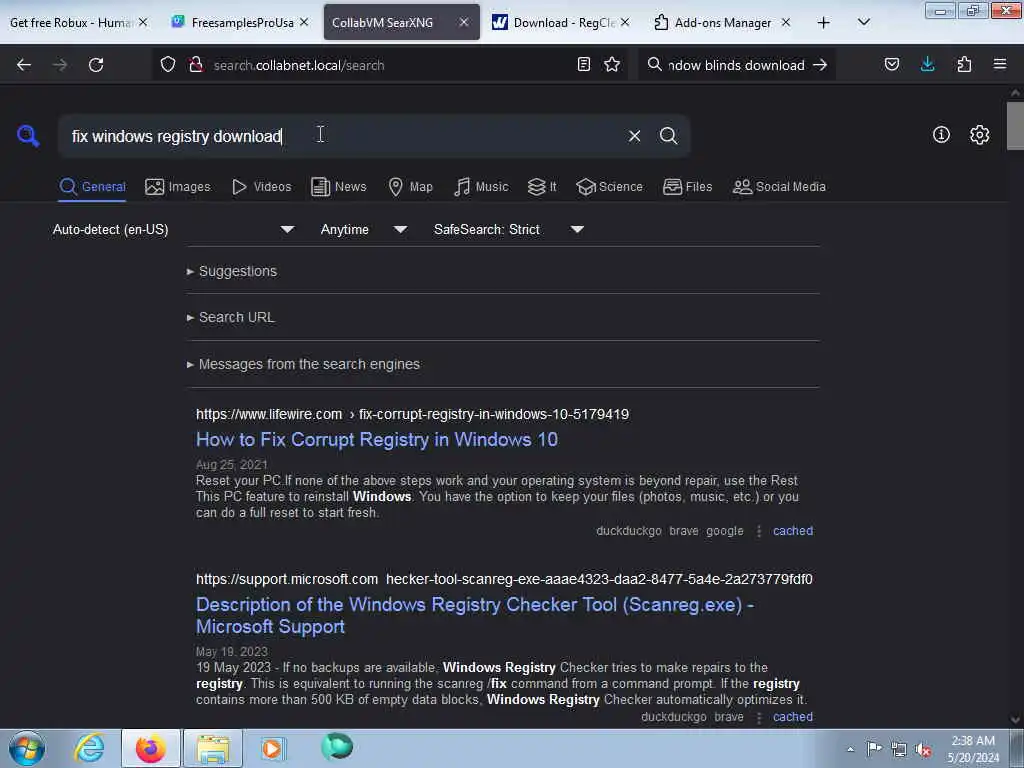This screenshot has width=1024, height=768.
Task: Select the Music search category
Action: (481, 187)
